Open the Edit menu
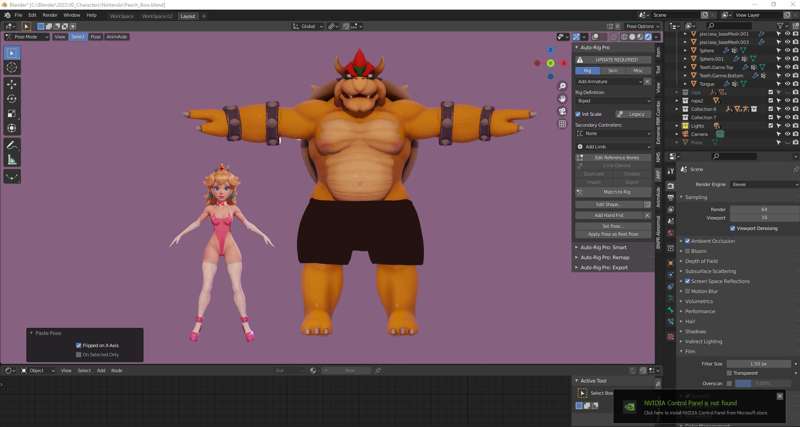The image size is (800, 427). pyautogui.click(x=32, y=16)
